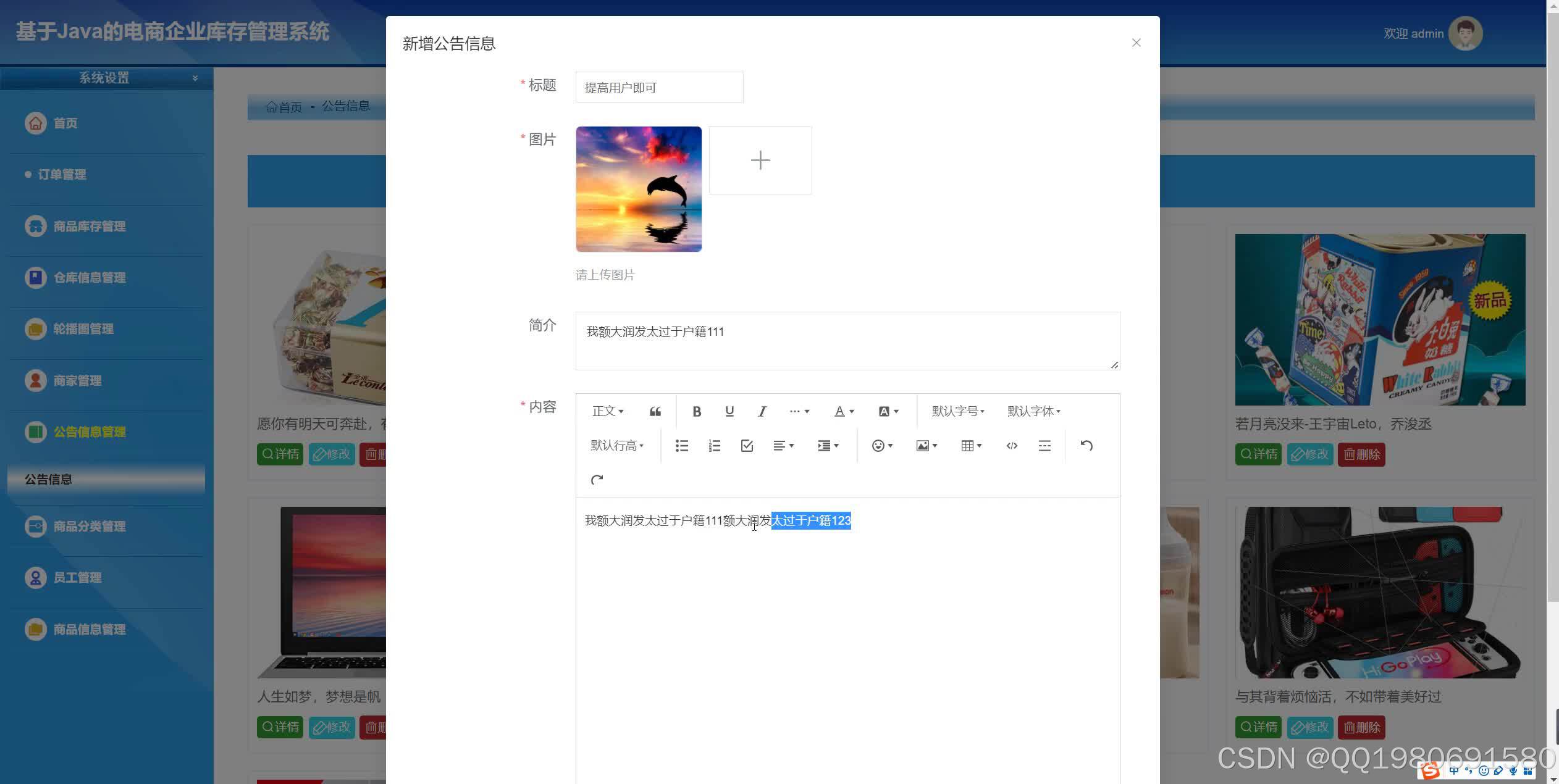Insert a horizontal divider line
Viewport: 1559px width, 784px height.
click(x=1044, y=445)
